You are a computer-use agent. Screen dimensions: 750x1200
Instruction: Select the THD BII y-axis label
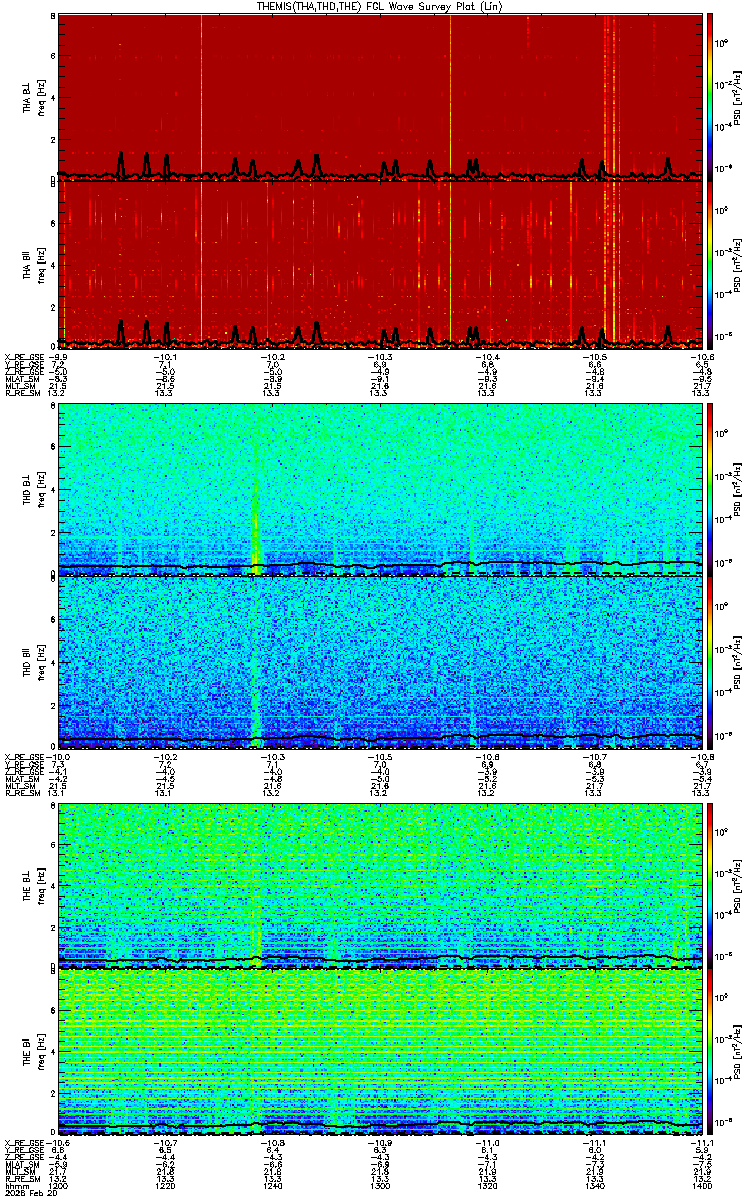click(x=27, y=662)
